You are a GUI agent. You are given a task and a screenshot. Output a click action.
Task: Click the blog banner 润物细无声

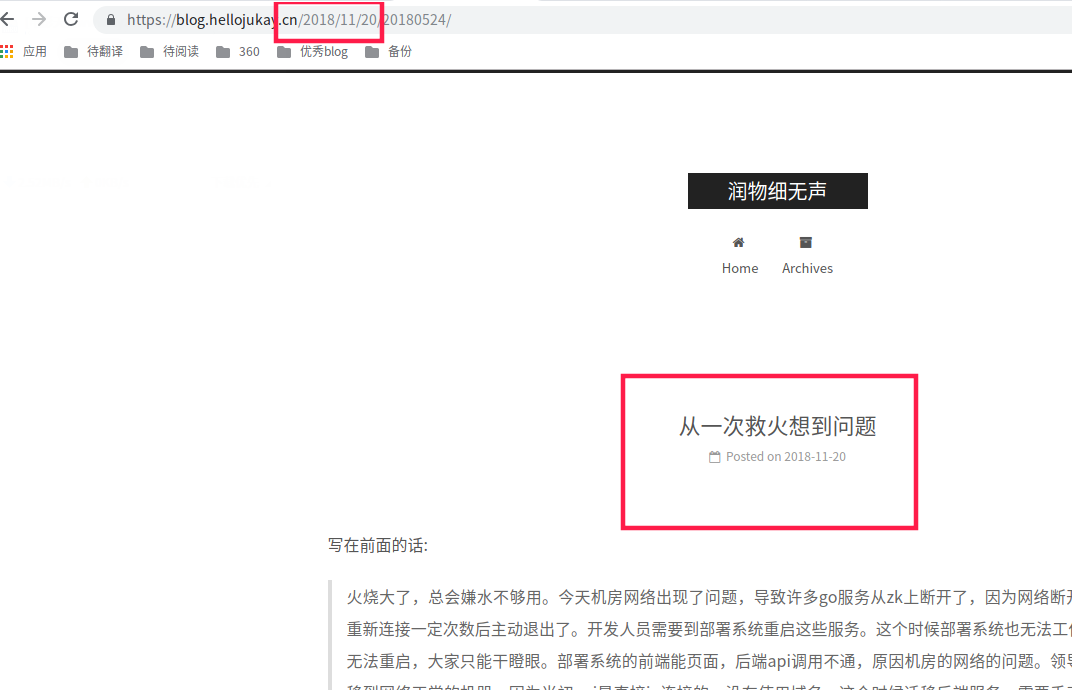pyautogui.click(x=777, y=190)
